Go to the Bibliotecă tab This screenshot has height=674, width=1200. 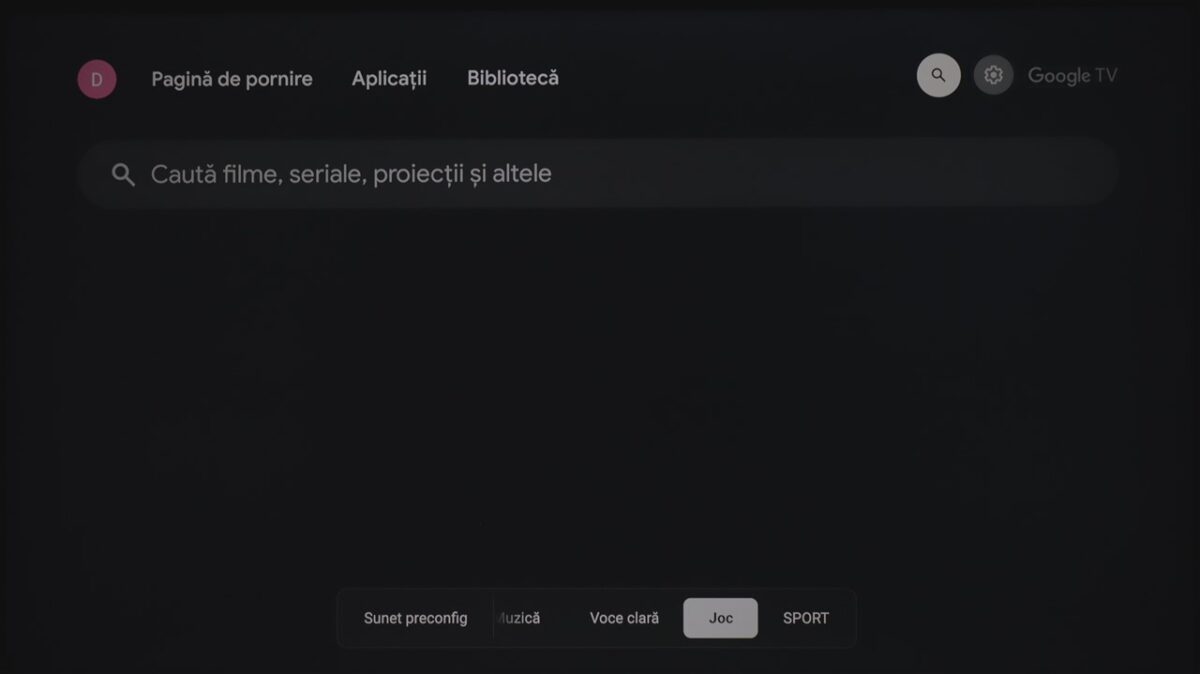coord(513,78)
